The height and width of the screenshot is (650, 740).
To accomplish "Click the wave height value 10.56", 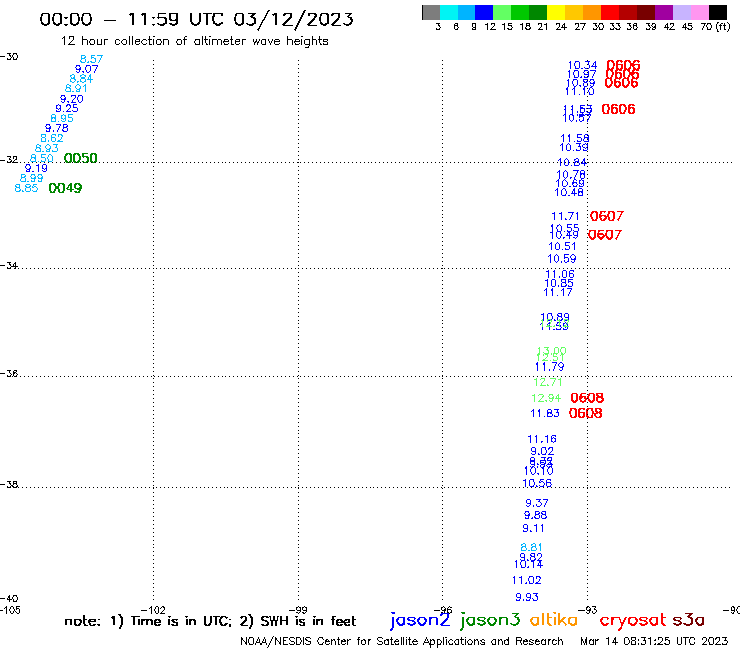I will [537, 483].
